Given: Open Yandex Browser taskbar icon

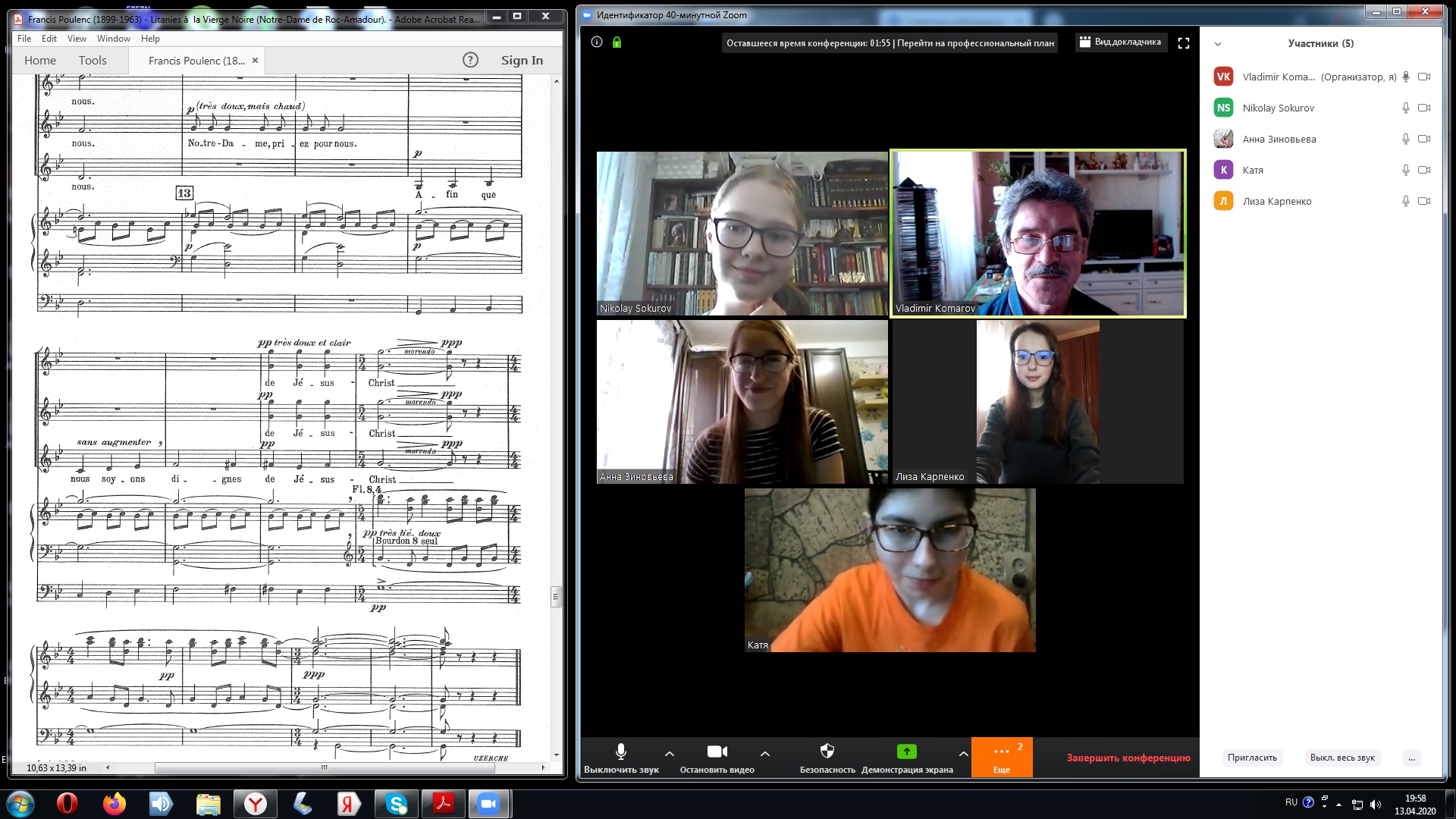Looking at the screenshot, I should [x=256, y=804].
